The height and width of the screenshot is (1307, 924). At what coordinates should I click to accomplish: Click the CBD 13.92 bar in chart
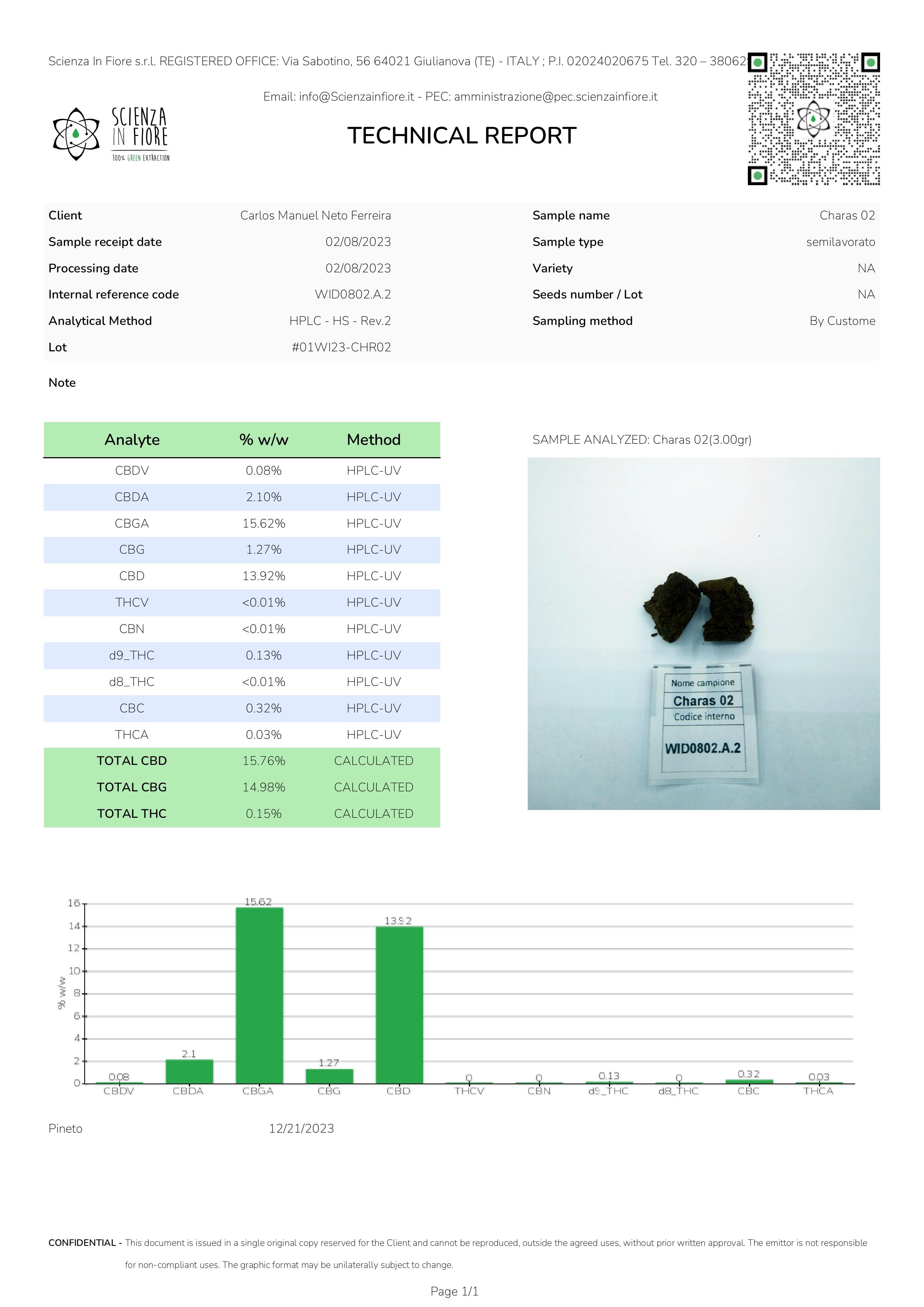(399, 1005)
